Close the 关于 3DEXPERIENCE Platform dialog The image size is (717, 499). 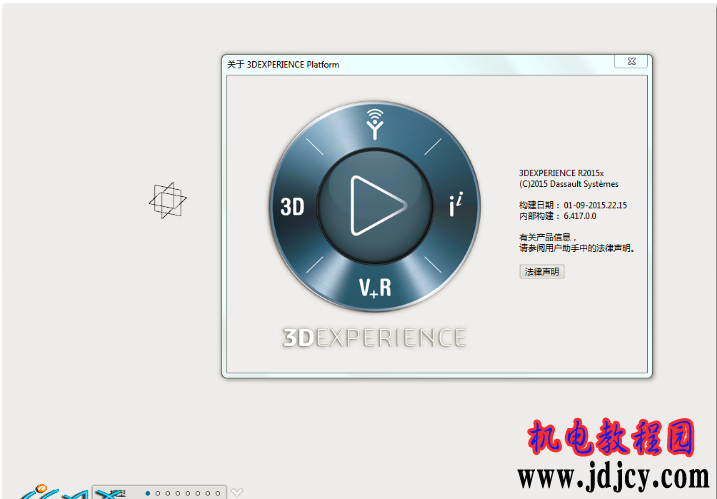click(631, 61)
